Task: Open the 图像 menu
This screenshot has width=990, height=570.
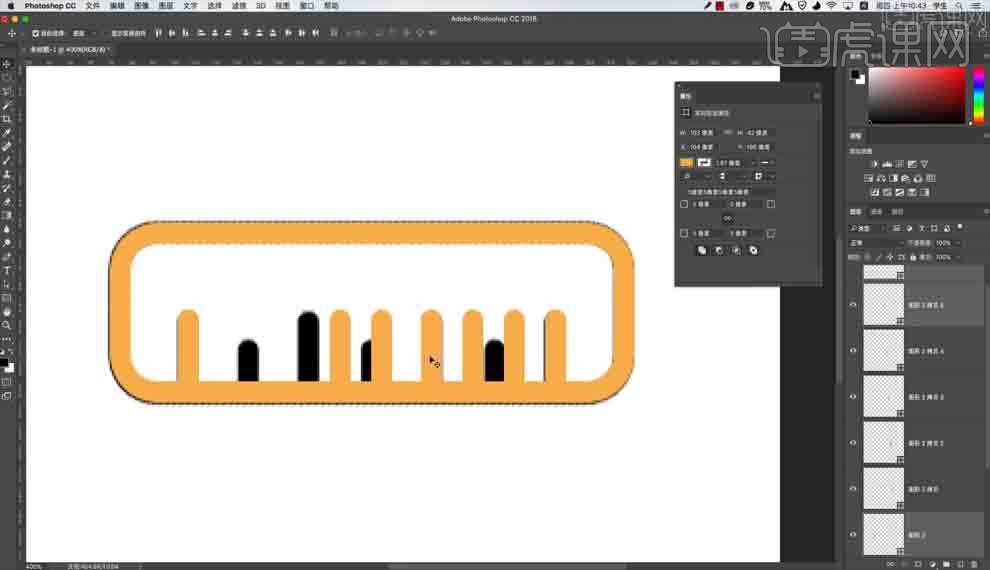Action: tap(141, 6)
